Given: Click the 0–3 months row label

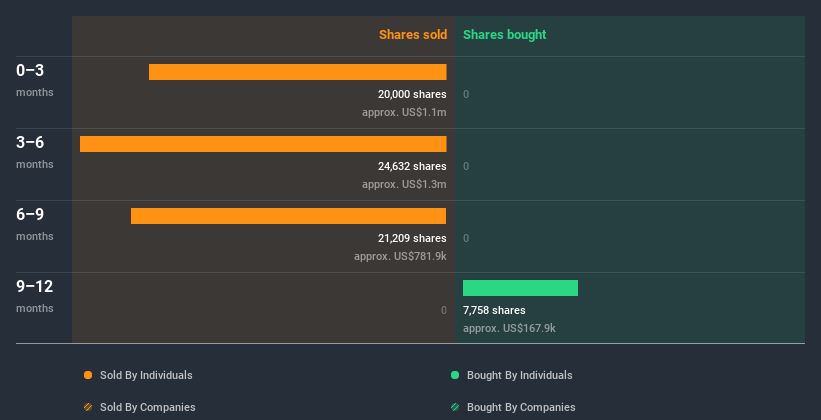Looking at the screenshot, I should pos(35,80).
